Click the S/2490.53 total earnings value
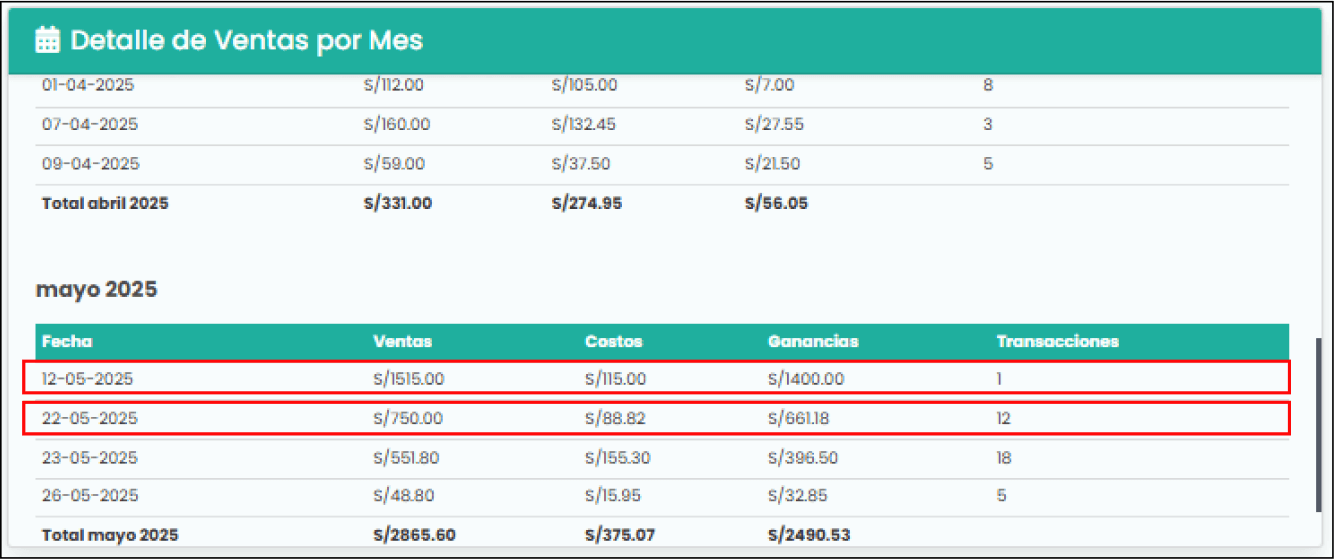This screenshot has width=1334, height=559. 809,535
